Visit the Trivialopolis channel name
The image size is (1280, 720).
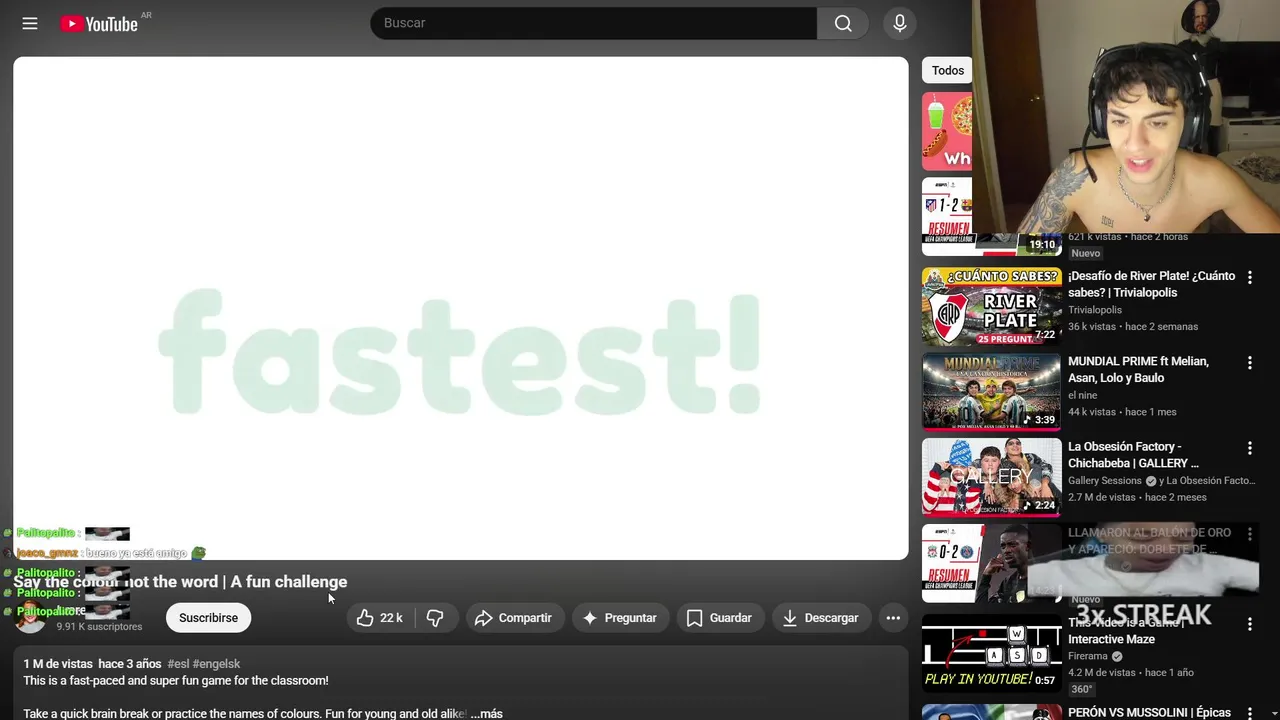(1095, 310)
